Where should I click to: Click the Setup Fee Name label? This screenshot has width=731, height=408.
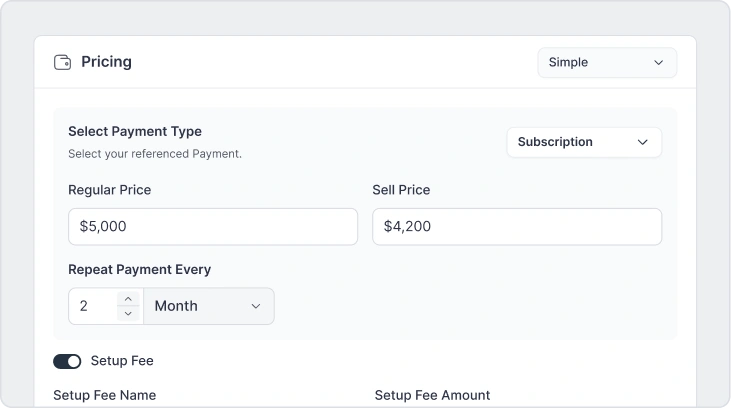point(104,395)
